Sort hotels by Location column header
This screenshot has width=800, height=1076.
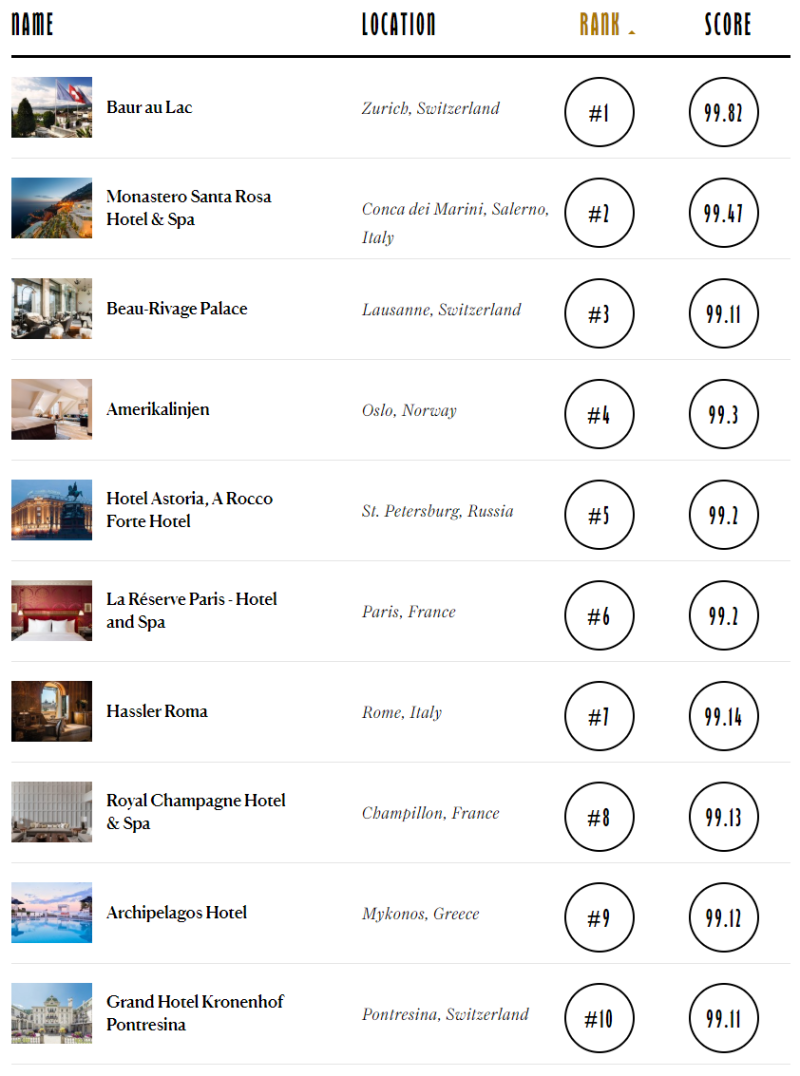398,24
